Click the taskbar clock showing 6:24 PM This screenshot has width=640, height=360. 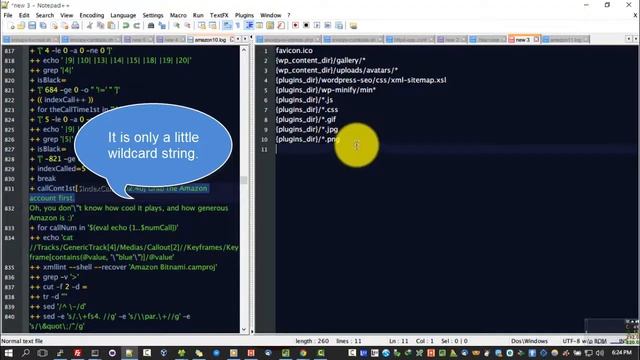click(622, 352)
